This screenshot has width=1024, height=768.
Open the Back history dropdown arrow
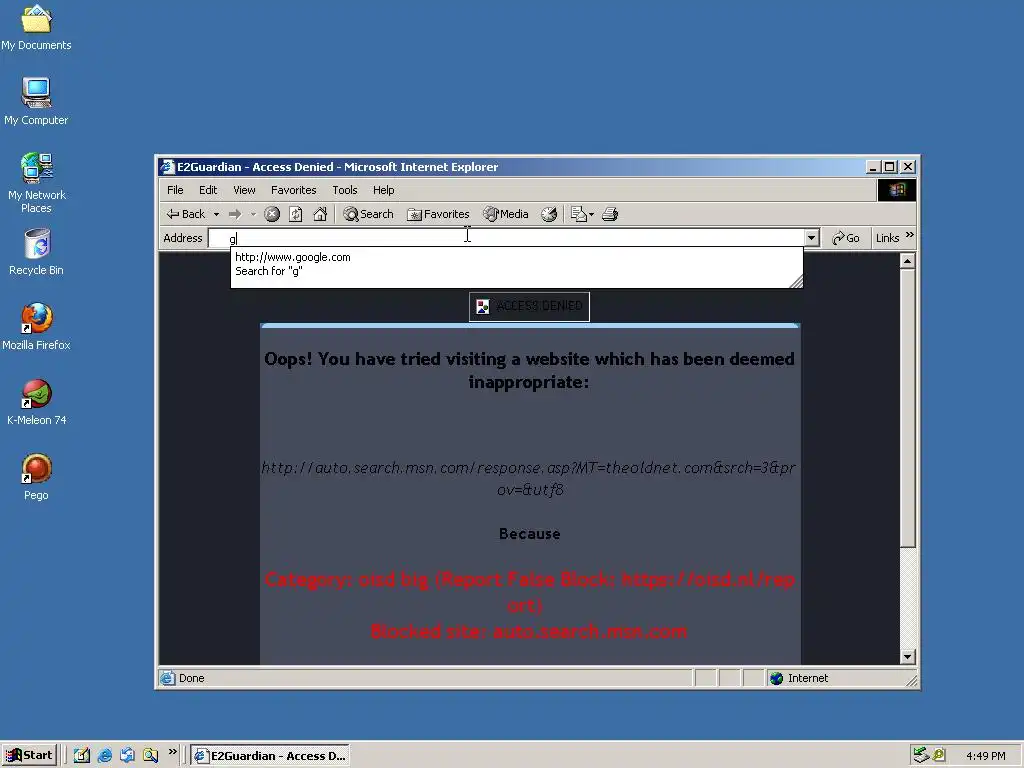tap(216, 214)
